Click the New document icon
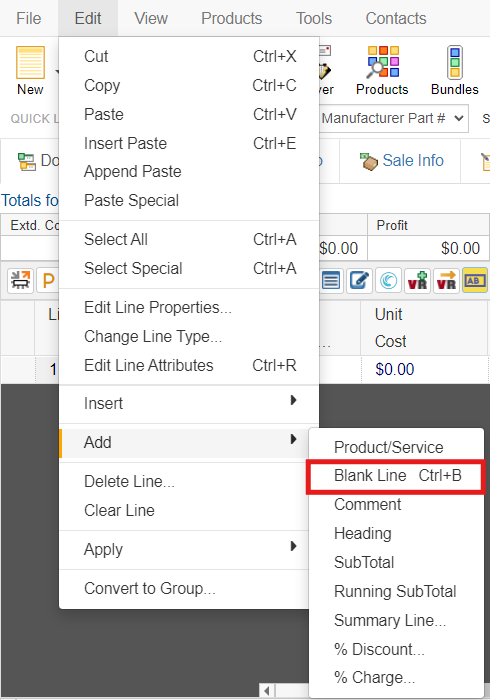Screen dimensions: 490x700 click(30, 62)
